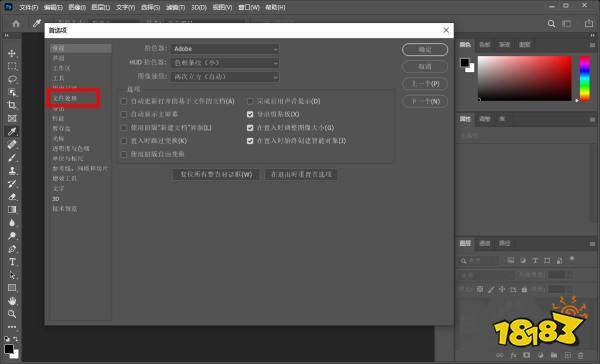Open the Color panel flyout menu

(x=592, y=45)
